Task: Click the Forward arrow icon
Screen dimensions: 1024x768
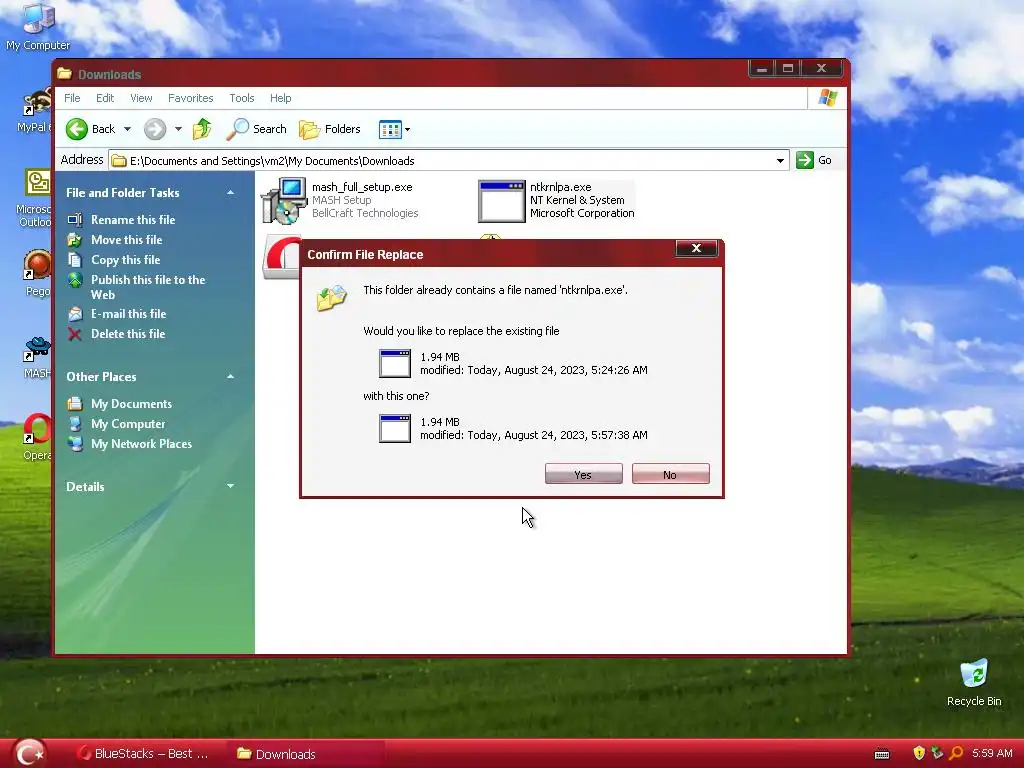Action: point(155,129)
